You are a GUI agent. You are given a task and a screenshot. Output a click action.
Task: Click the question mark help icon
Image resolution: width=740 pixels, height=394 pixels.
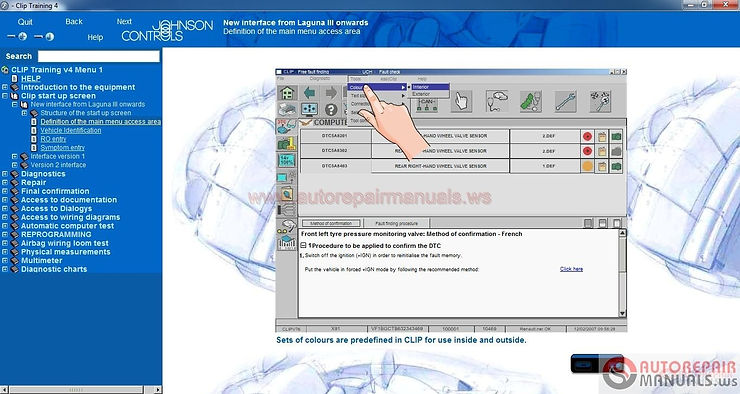[331, 109]
